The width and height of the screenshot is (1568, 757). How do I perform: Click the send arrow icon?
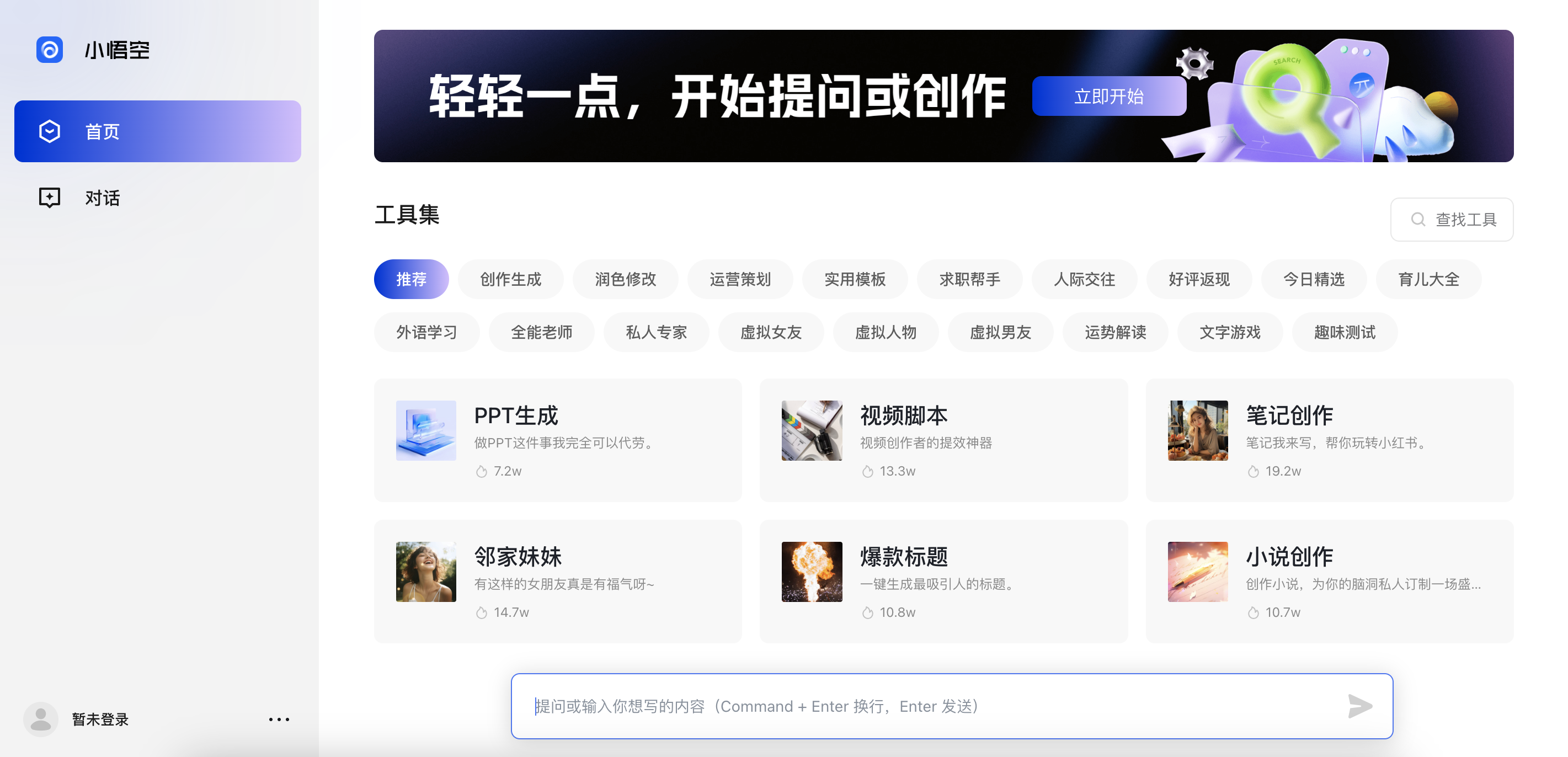coord(1359,706)
